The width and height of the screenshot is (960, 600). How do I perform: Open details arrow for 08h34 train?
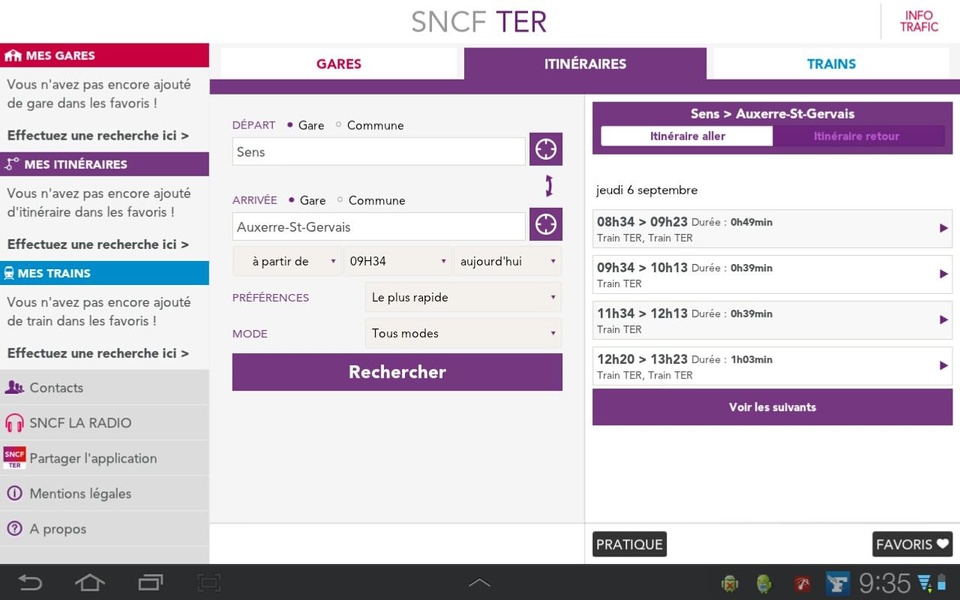(x=943, y=228)
